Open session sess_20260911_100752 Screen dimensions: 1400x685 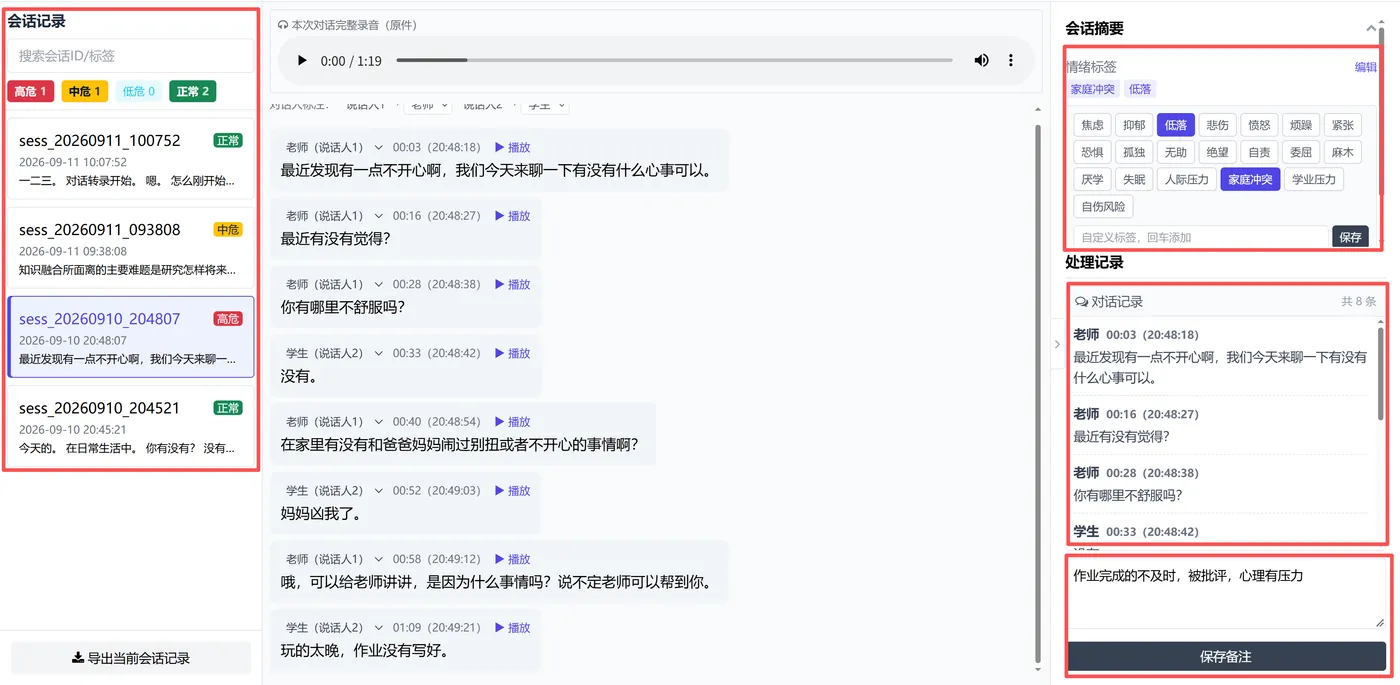[131, 160]
